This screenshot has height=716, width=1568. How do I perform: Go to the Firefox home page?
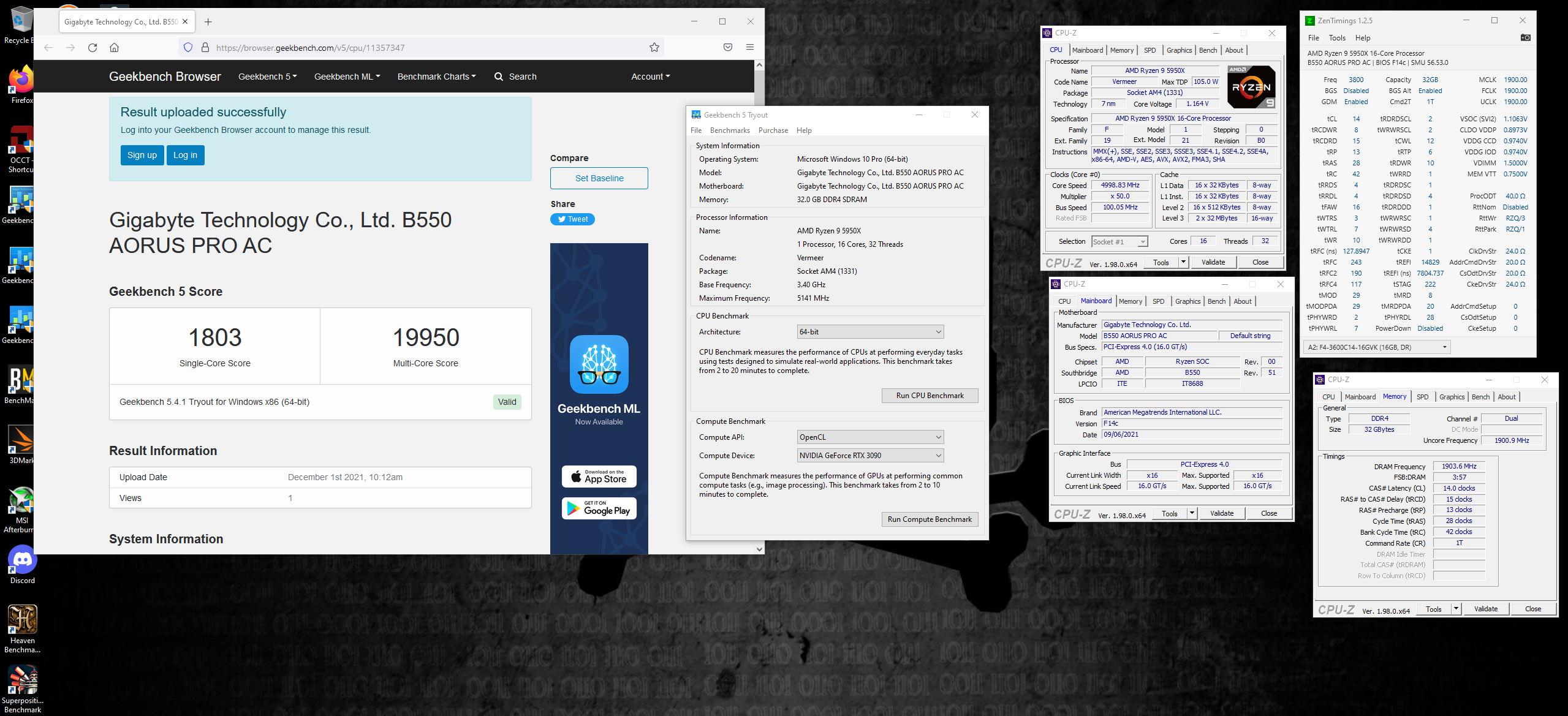coord(114,48)
